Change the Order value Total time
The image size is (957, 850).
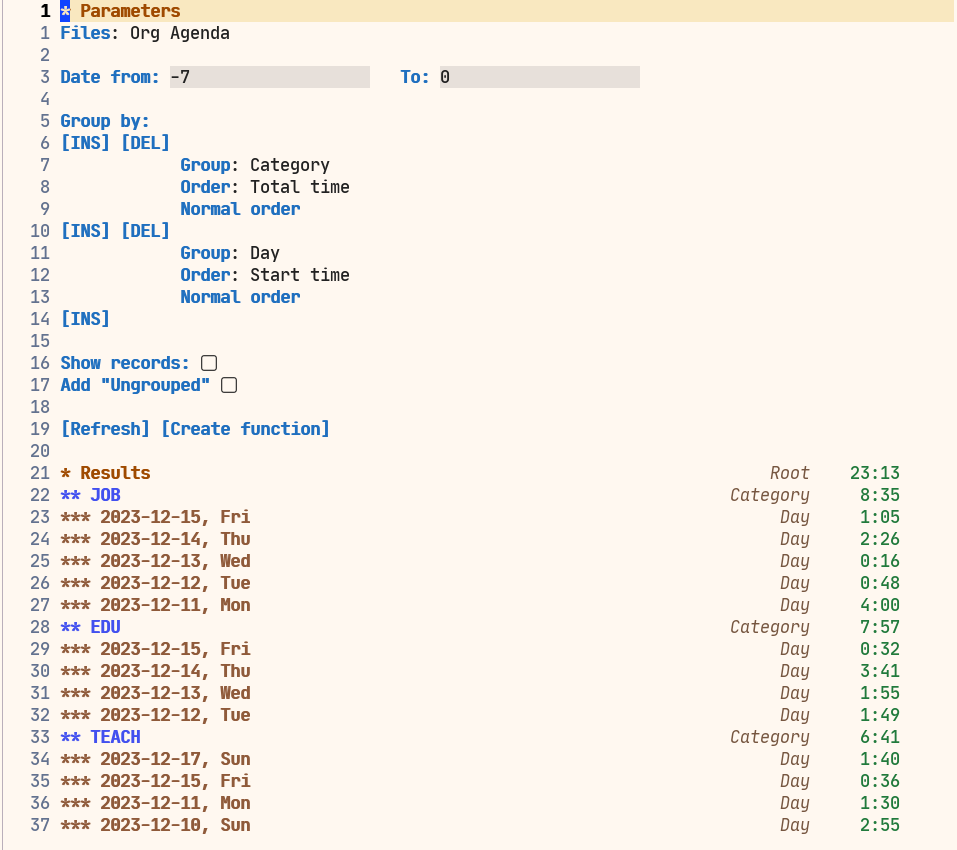[299, 186]
